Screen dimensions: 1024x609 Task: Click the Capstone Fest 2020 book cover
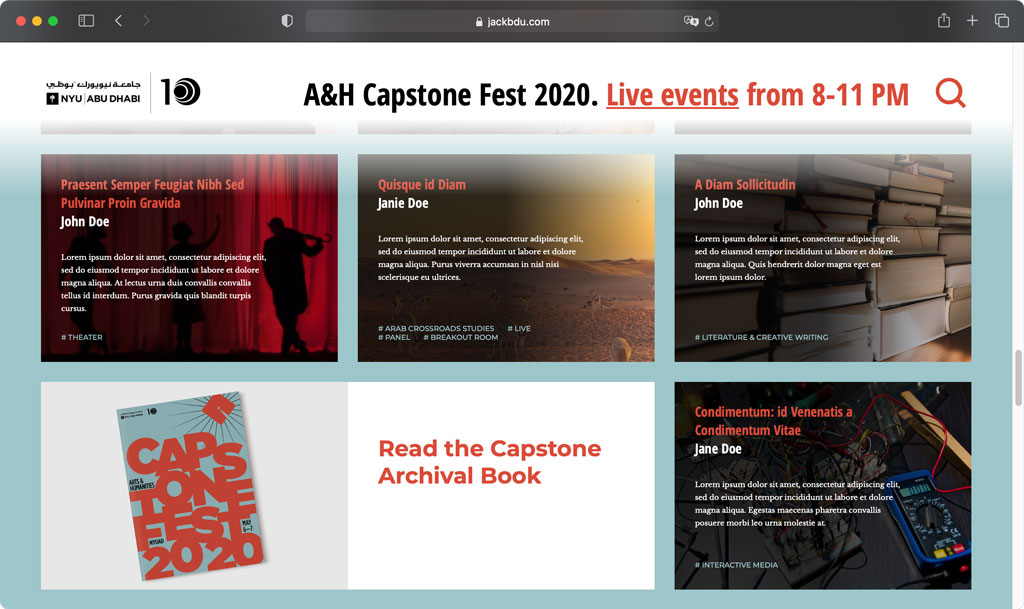point(193,485)
